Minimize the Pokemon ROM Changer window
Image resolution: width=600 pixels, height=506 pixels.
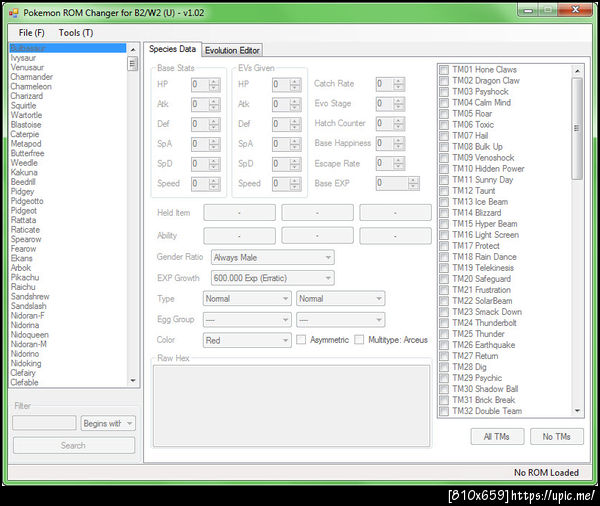tap(528, 10)
